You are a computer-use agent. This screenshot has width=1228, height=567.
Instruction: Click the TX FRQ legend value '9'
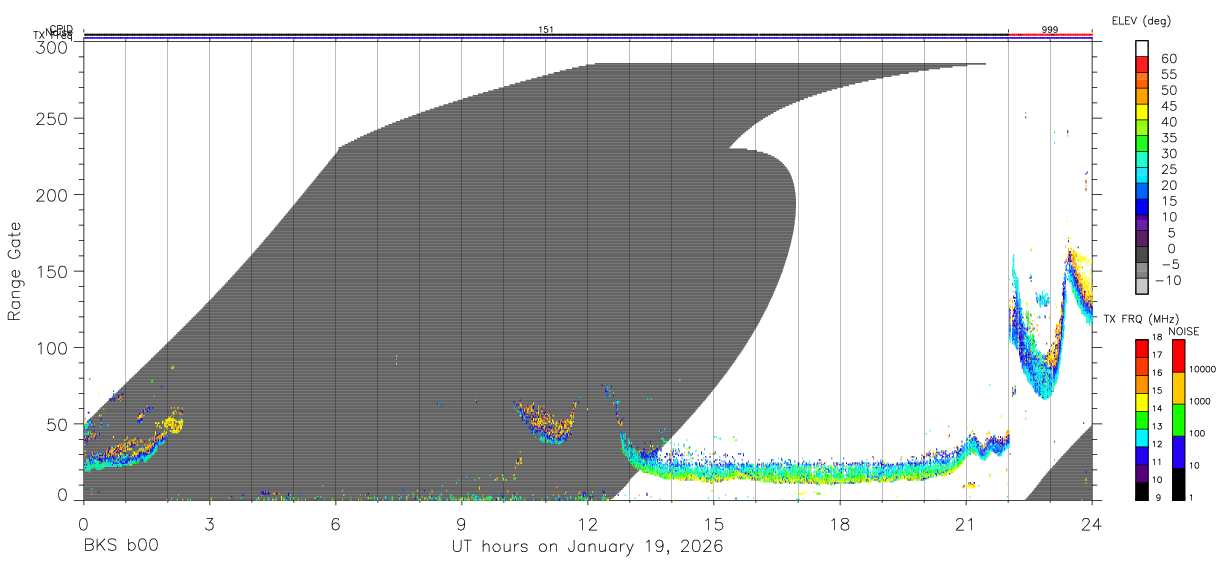point(1160,497)
